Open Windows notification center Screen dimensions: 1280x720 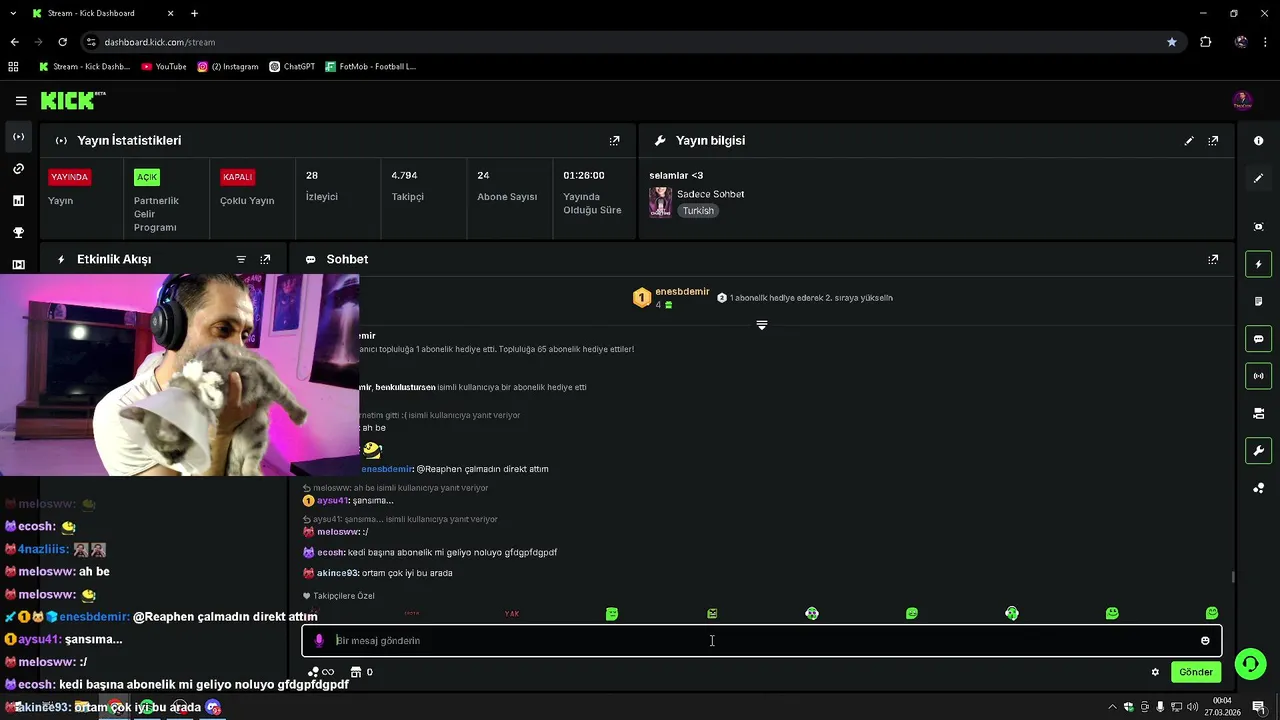(x=1258, y=707)
